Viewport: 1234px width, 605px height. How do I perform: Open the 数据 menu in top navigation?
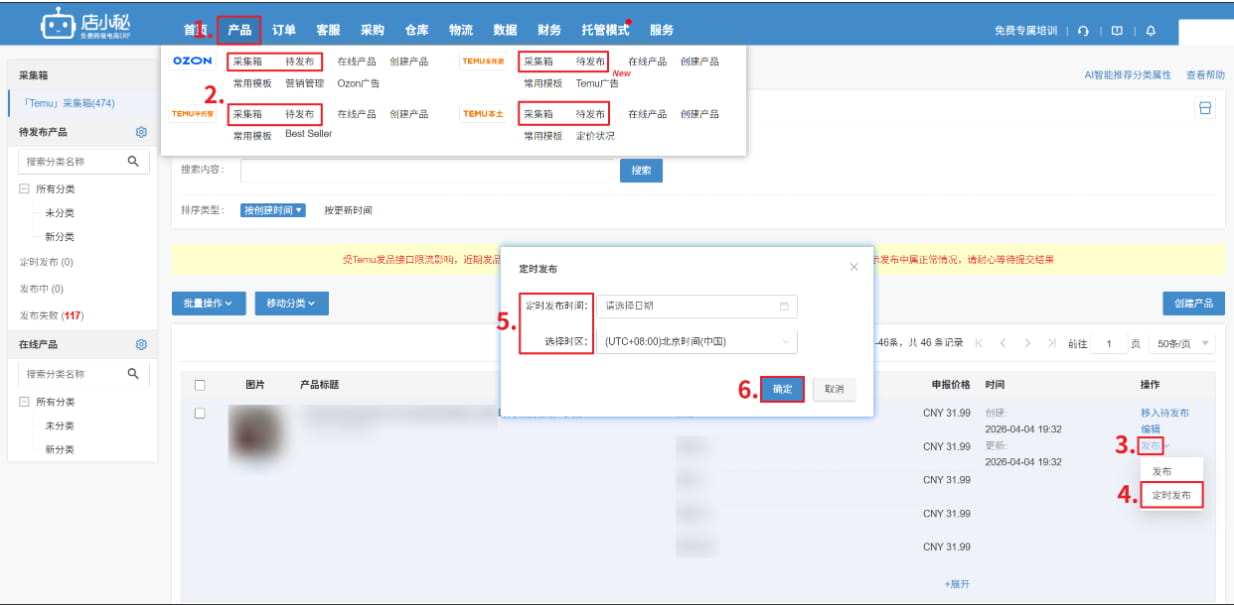(505, 30)
